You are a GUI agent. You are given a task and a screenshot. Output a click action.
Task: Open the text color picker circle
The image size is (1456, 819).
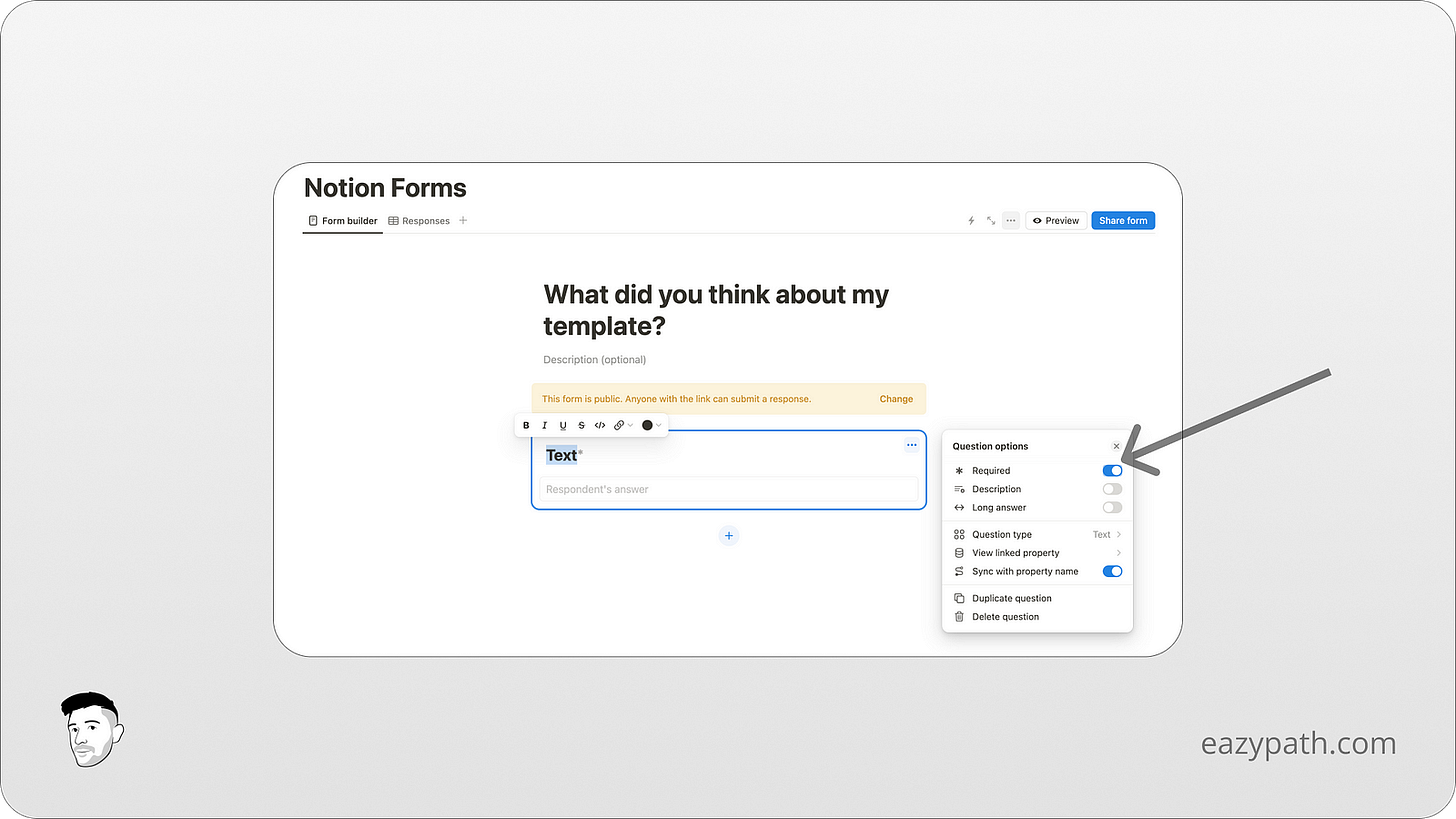click(647, 425)
